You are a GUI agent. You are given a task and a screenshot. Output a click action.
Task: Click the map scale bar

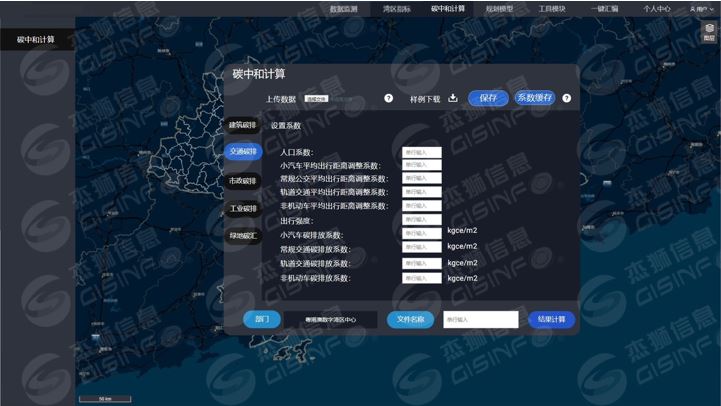105,399
